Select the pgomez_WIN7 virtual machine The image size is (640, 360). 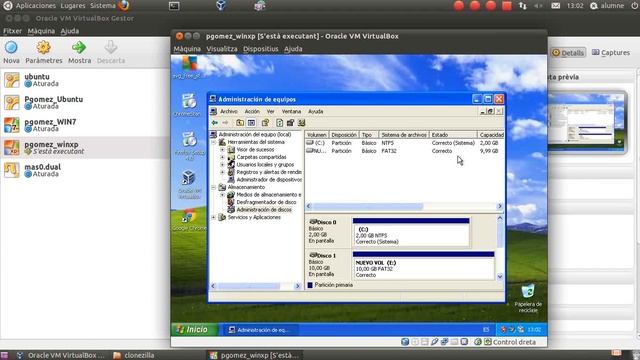pyautogui.click(x=85, y=125)
